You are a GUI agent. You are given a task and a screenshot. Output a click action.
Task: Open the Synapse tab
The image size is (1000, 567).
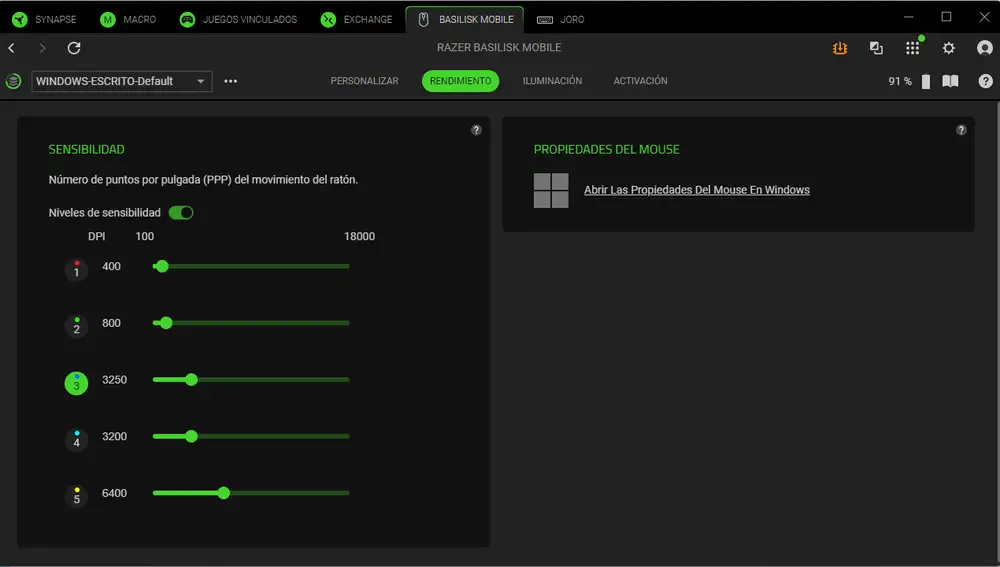point(44,19)
